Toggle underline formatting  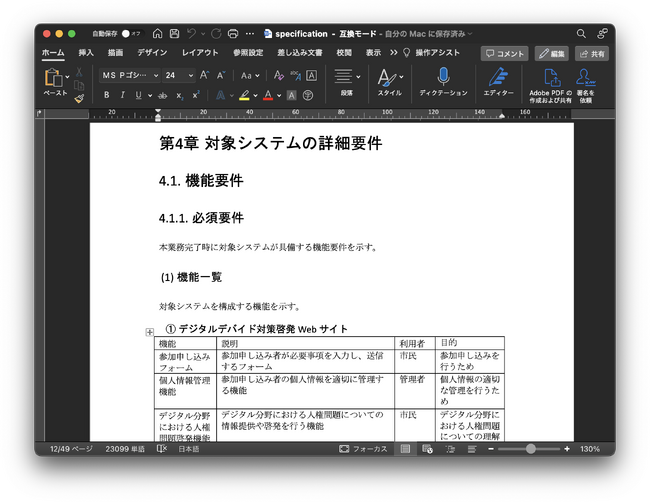(x=138, y=95)
